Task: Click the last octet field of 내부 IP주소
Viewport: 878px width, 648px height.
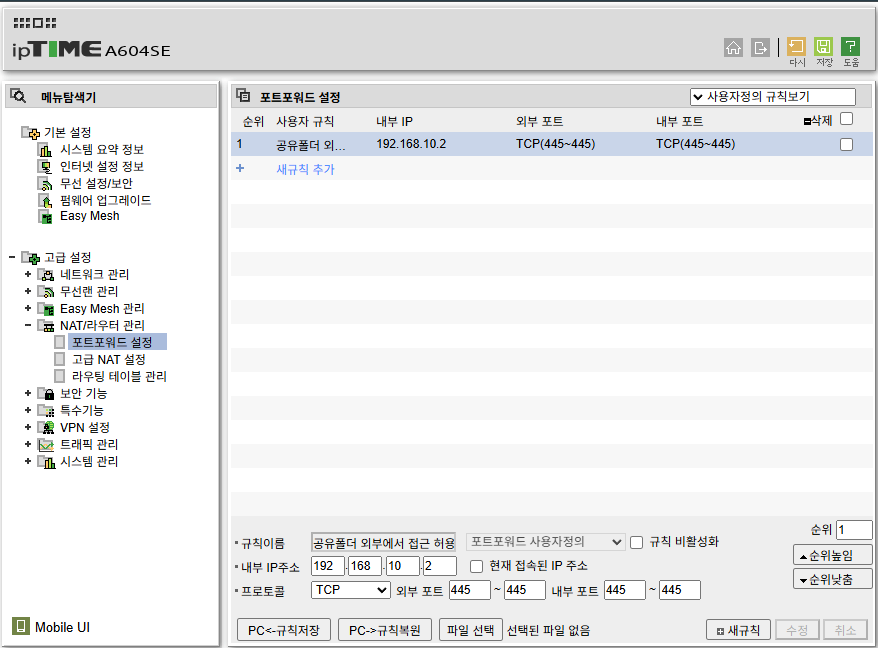Action: (440, 566)
